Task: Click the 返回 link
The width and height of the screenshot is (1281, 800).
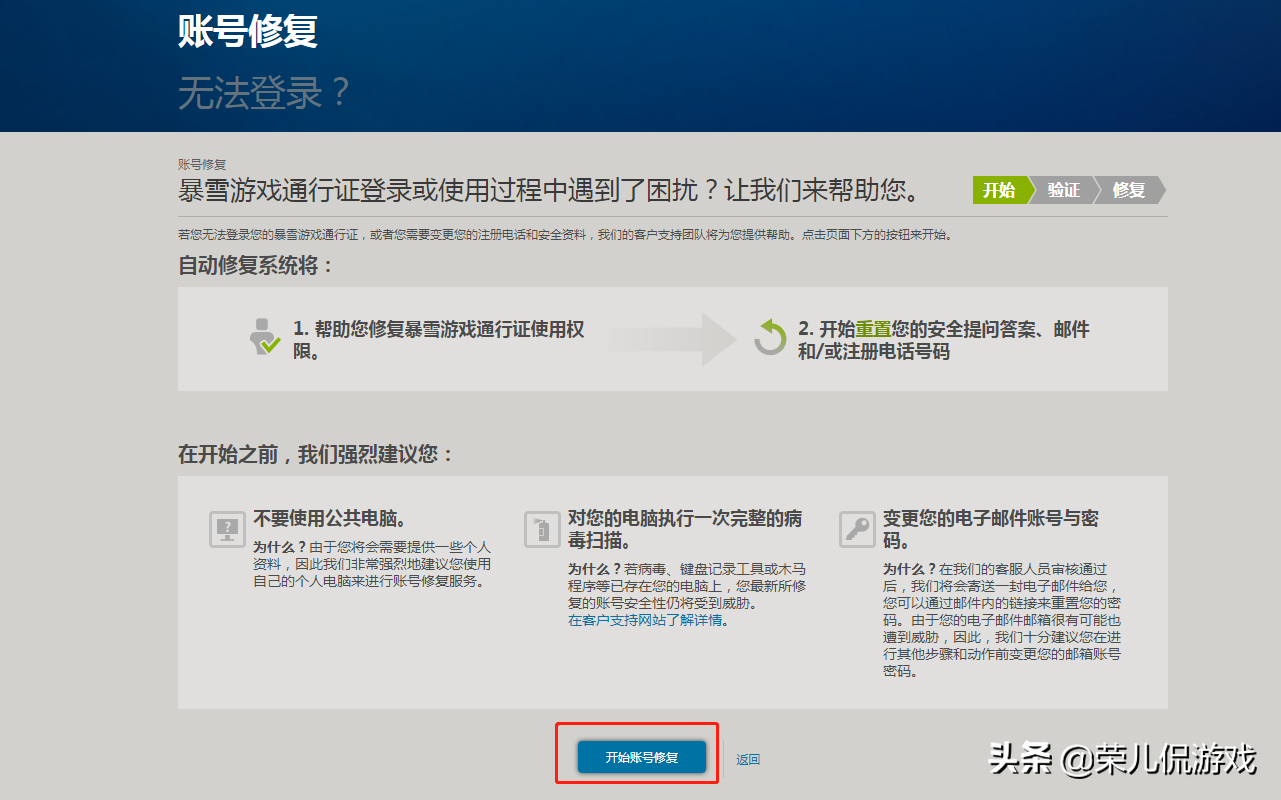Action: pyautogui.click(x=748, y=759)
